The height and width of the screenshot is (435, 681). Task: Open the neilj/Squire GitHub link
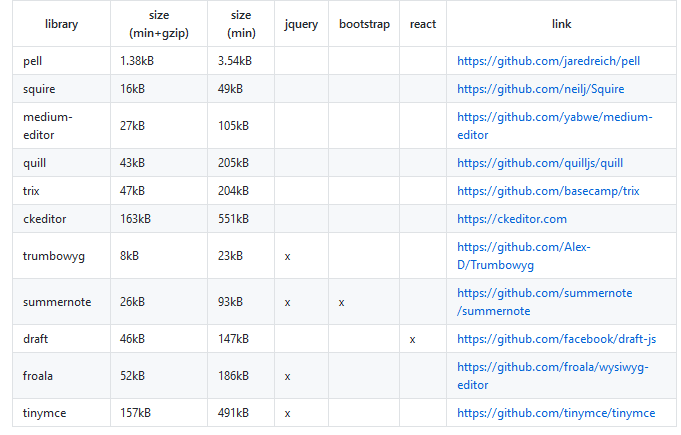tap(540, 89)
